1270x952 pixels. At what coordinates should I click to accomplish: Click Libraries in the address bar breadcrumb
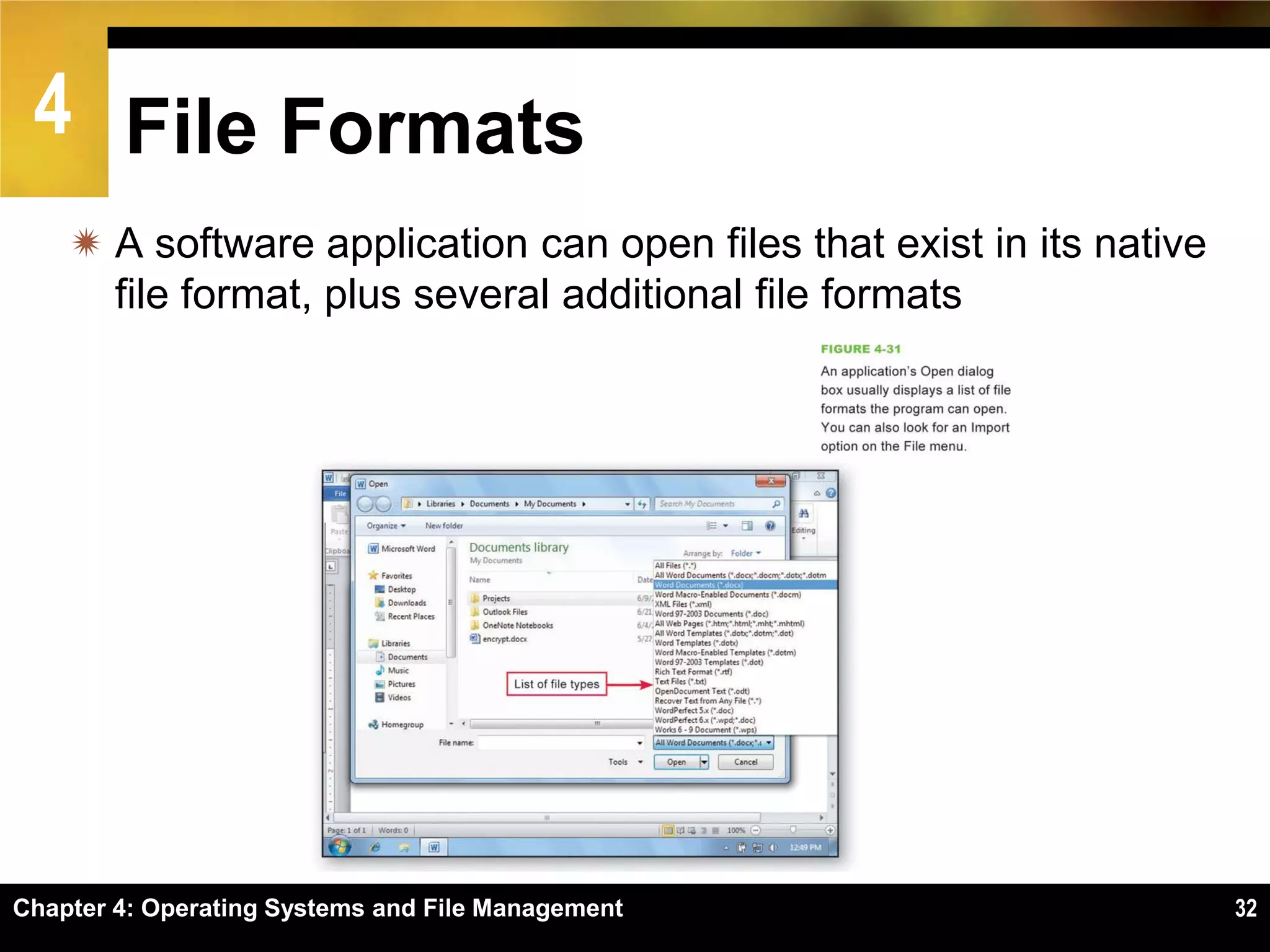(x=440, y=504)
